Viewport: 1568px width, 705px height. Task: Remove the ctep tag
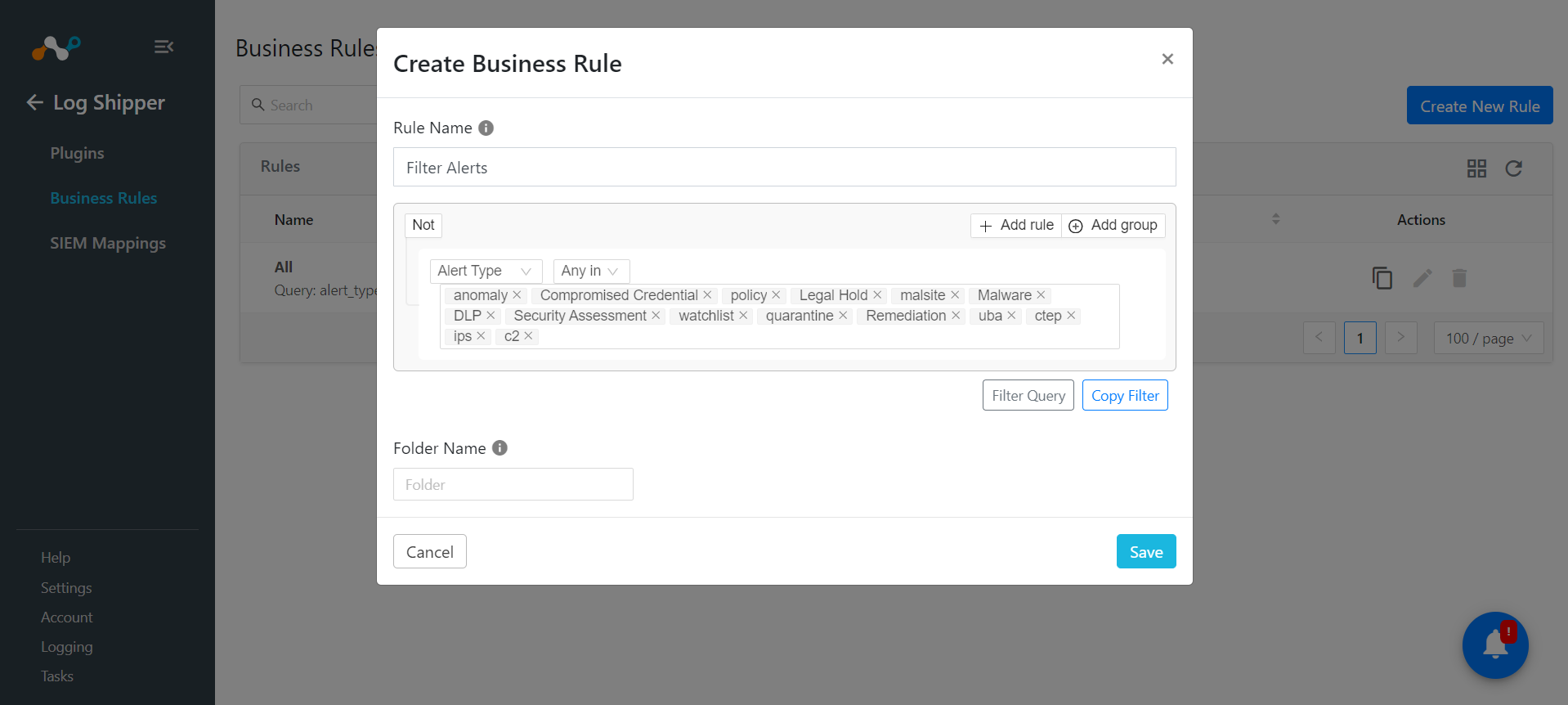[x=1071, y=316]
